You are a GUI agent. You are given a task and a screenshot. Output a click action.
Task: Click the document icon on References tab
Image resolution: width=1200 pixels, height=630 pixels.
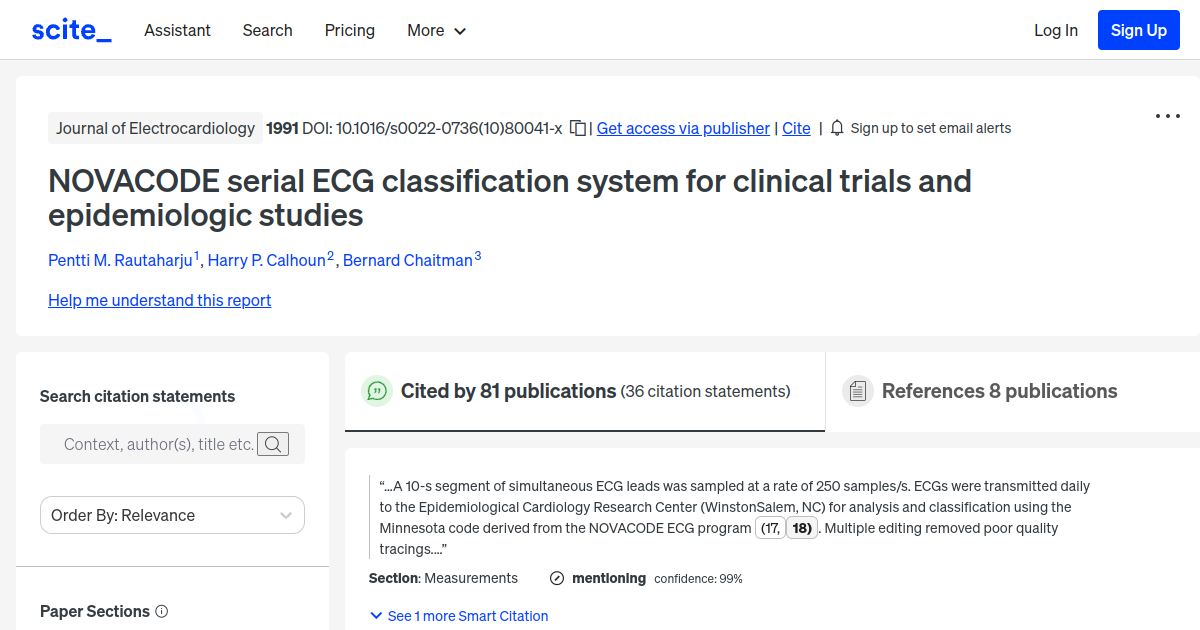point(858,390)
